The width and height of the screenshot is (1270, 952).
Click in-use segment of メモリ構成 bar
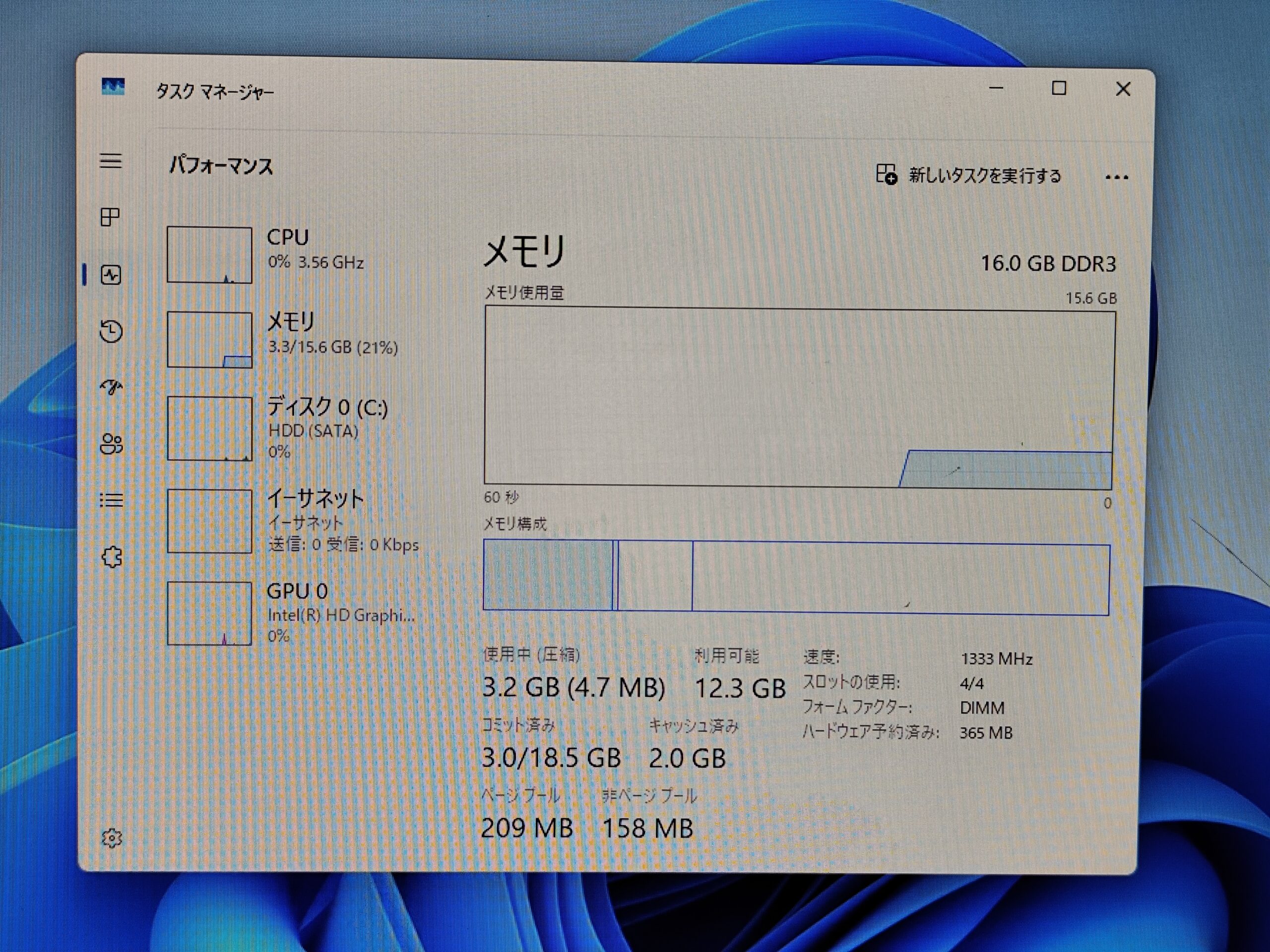548,575
